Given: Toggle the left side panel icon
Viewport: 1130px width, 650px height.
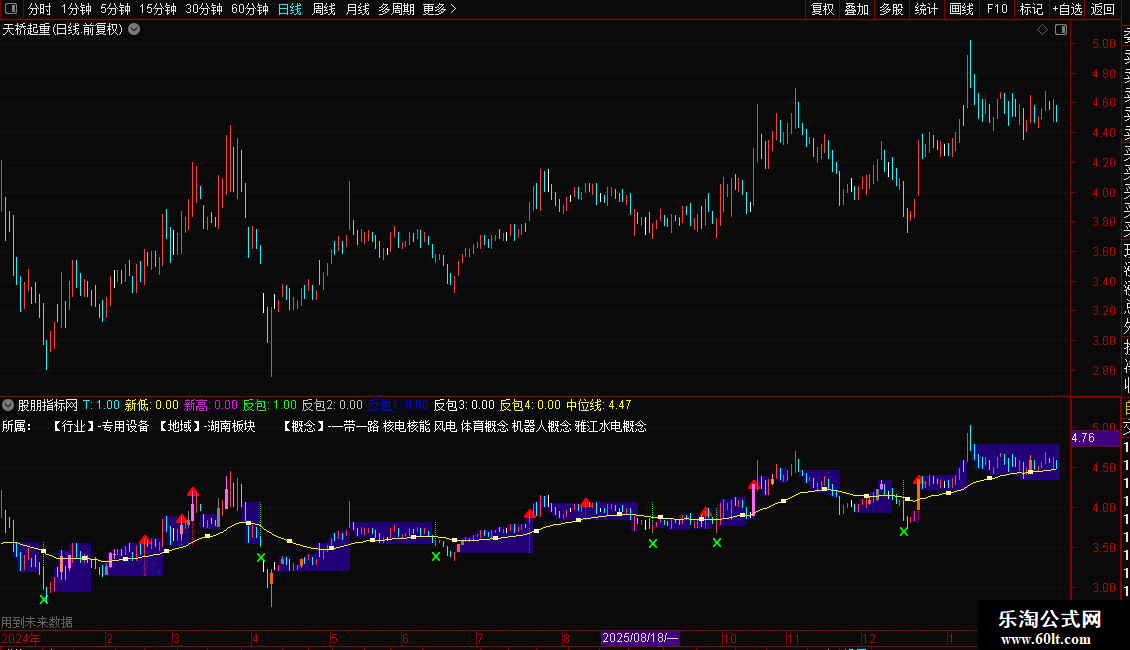Looking at the screenshot, I should tap(11, 9).
